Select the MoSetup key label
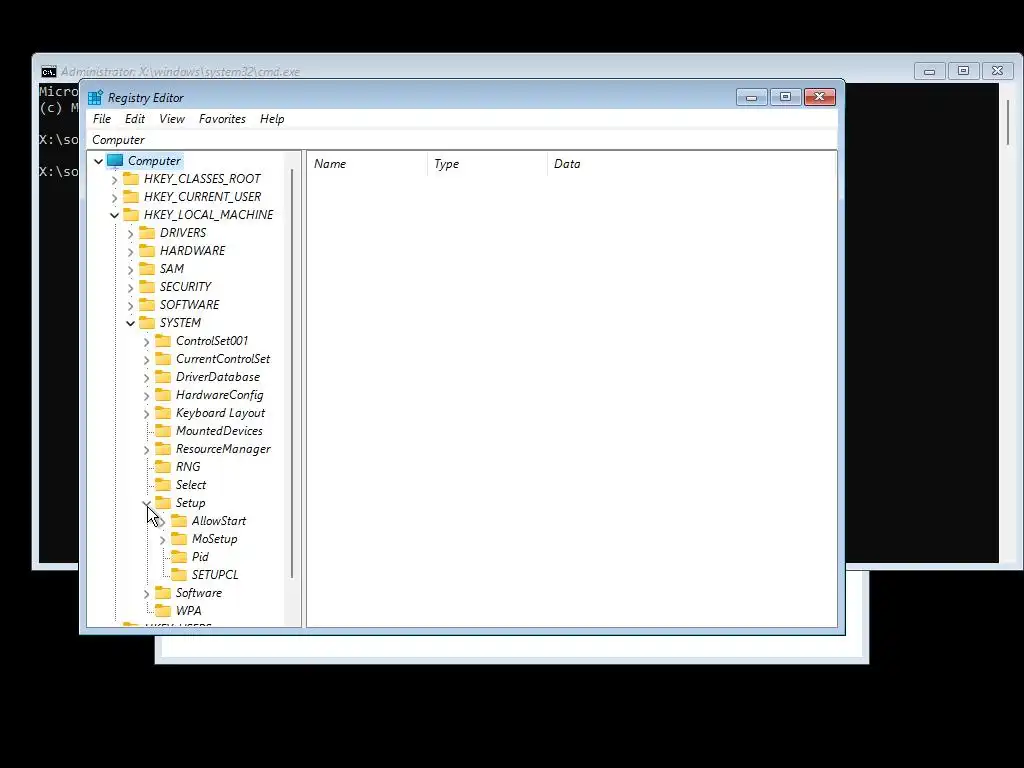 (x=215, y=539)
